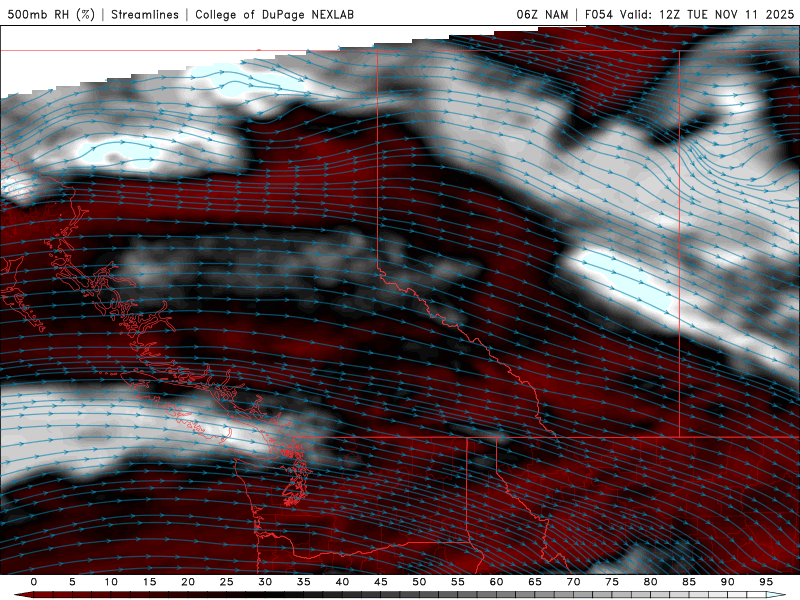Click the "85" legend number

point(689,582)
